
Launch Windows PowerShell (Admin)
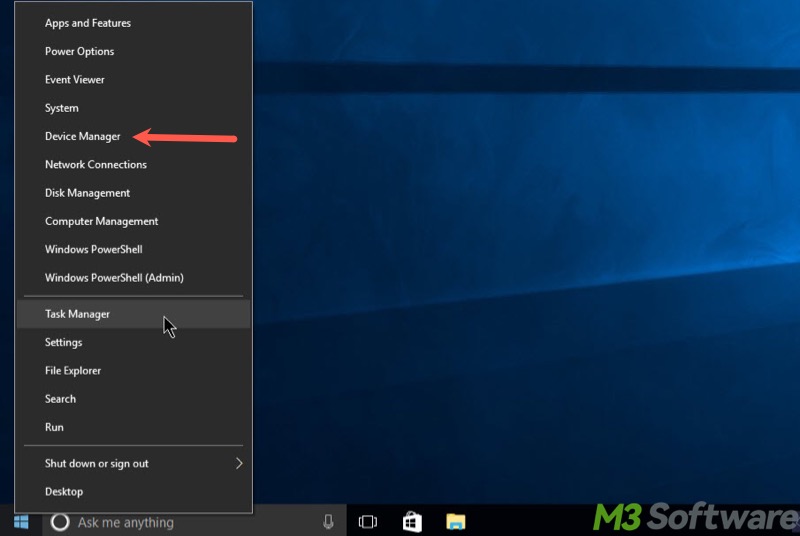coord(114,277)
